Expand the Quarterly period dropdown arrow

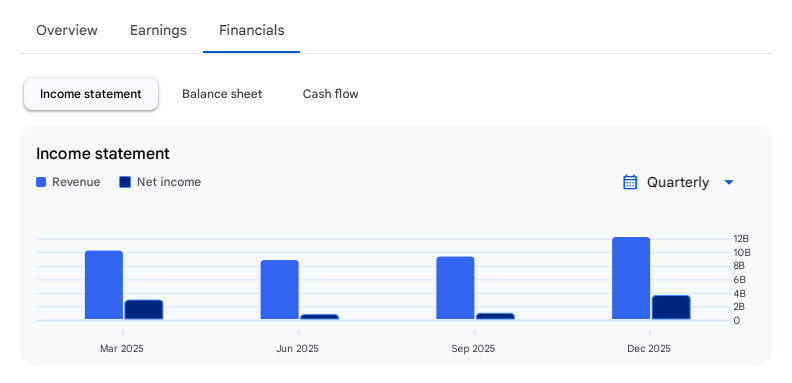(x=728, y=182)
